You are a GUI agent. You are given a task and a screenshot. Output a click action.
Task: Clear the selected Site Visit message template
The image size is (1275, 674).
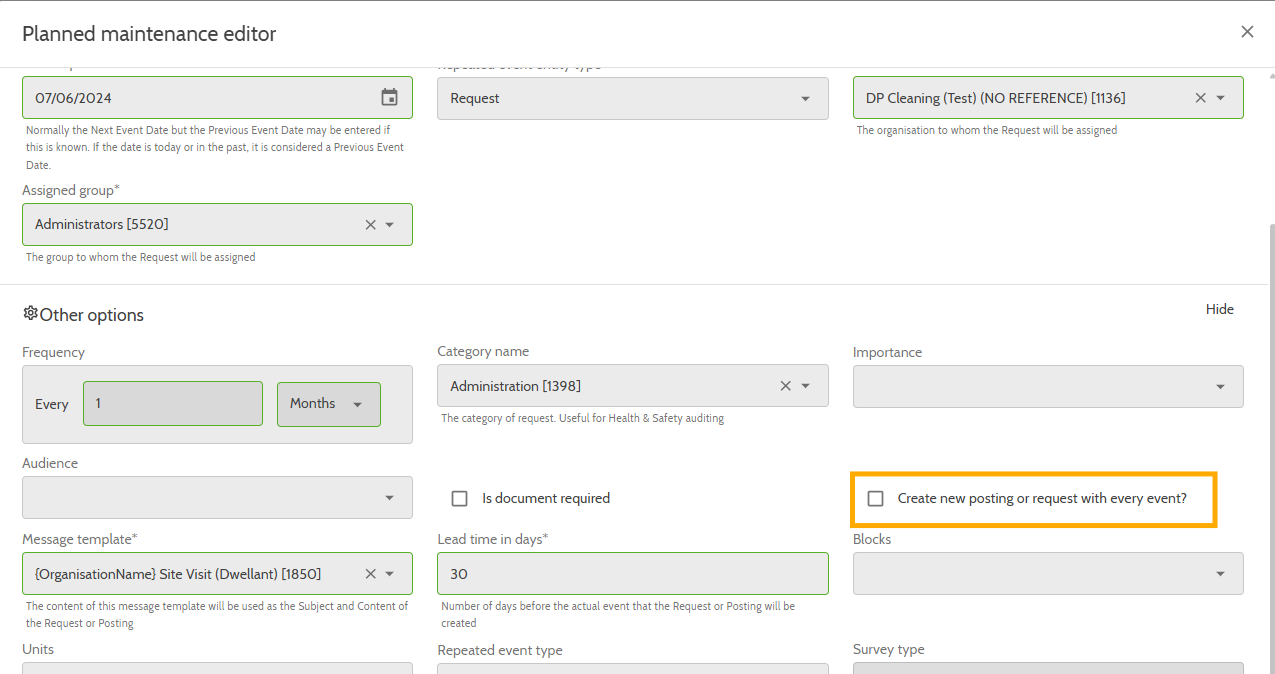coord(370,573)
